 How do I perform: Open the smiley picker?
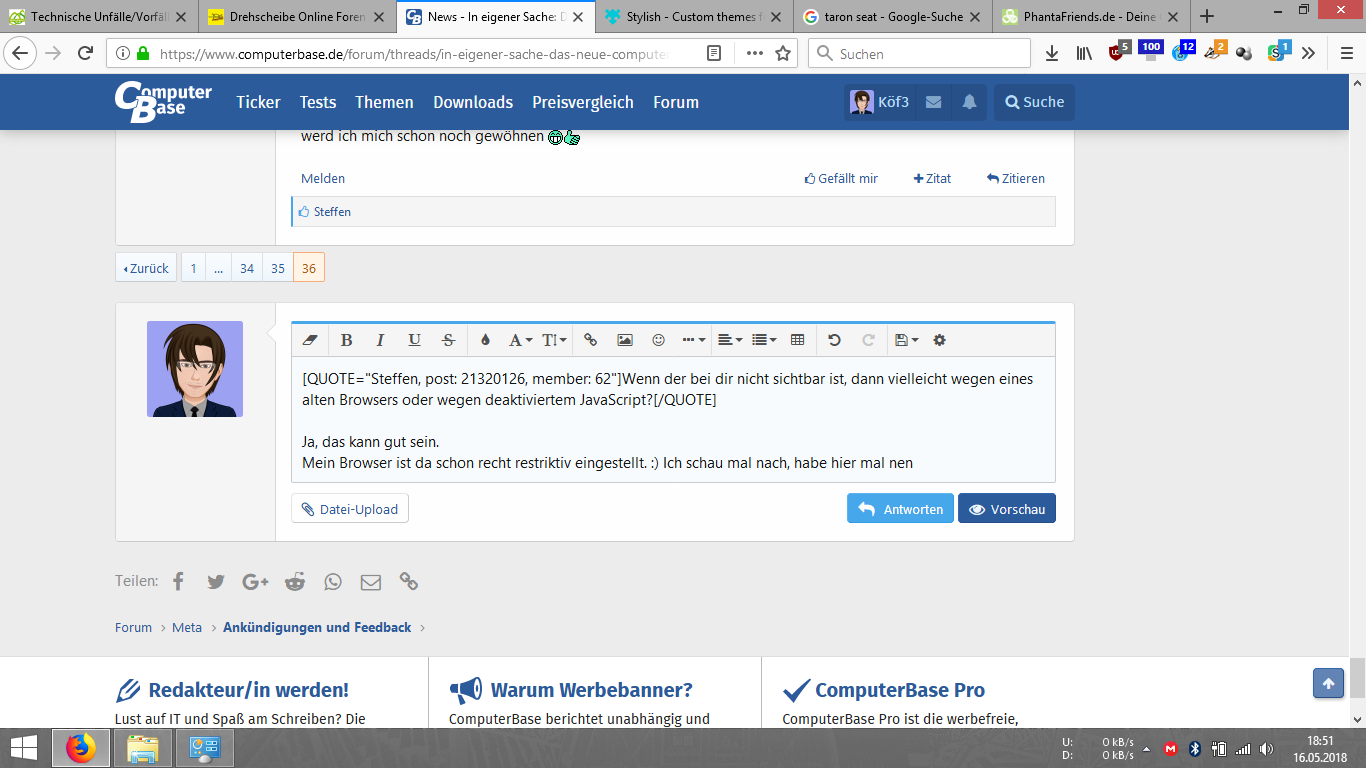(x=658, y=340)
